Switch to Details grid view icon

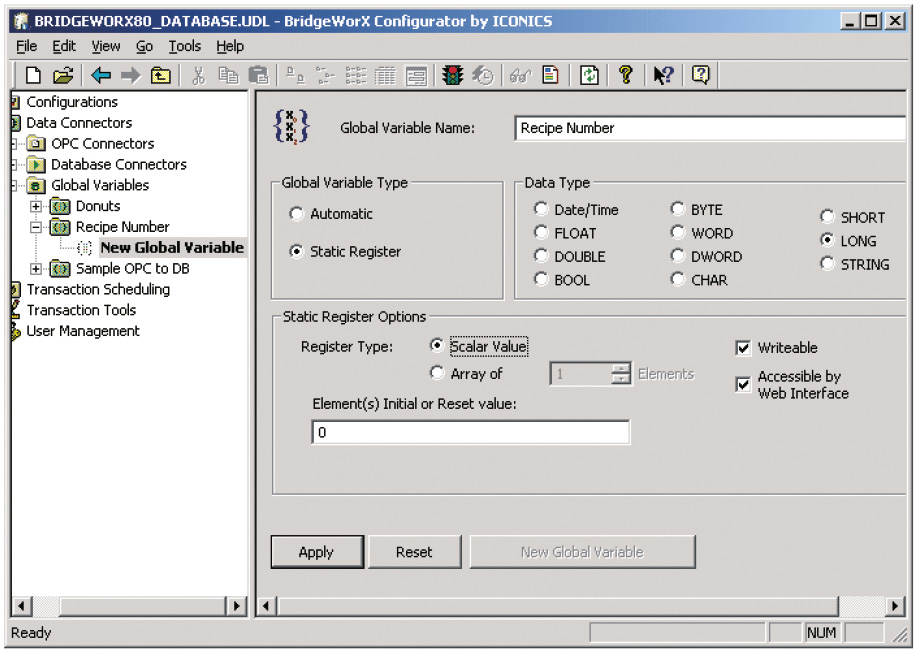click(x=385, y=75)
